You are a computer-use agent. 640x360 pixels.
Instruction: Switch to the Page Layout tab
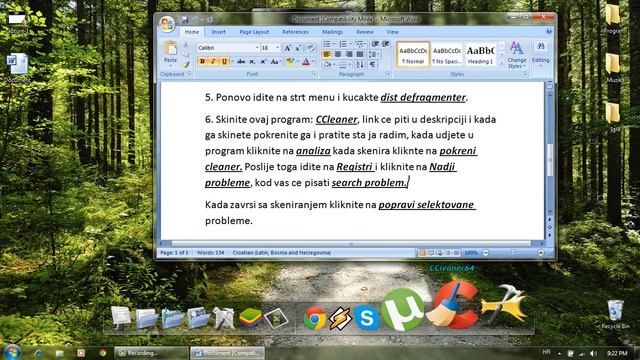254,32
